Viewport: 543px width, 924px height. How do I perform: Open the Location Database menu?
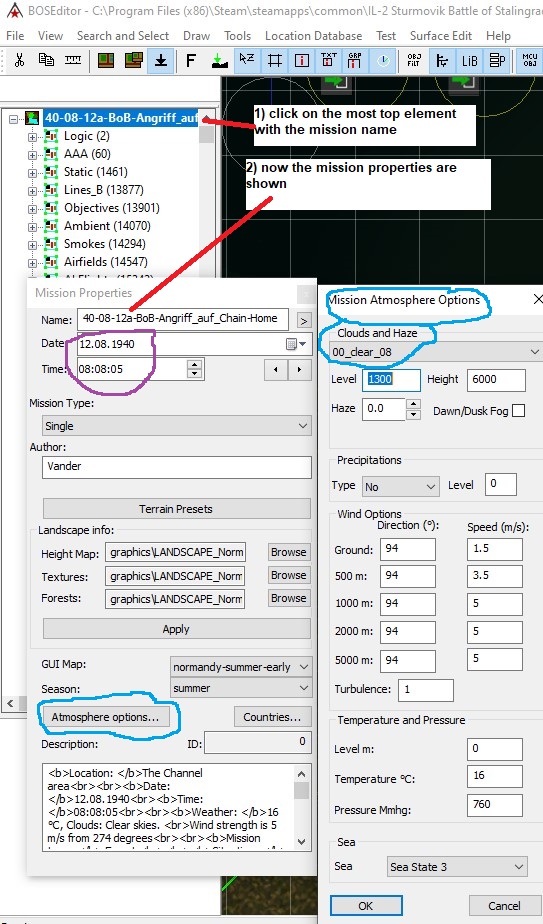click(x=314, y=36)
